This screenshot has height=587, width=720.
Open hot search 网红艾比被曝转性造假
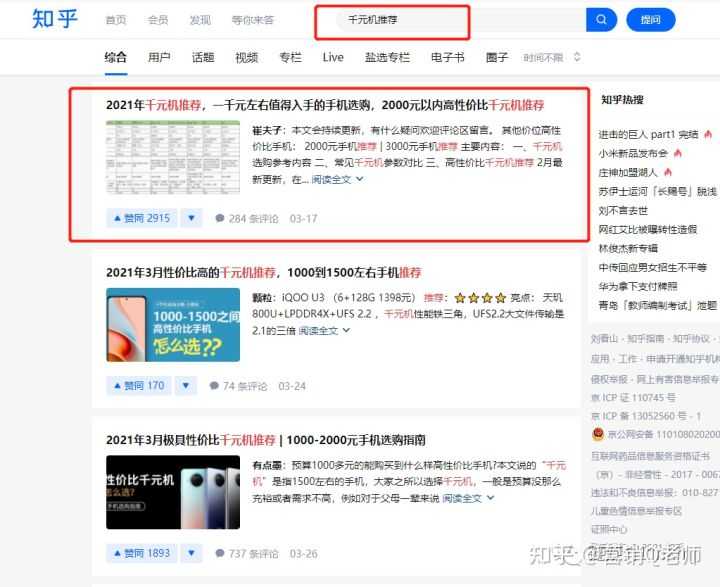[647, 229]
